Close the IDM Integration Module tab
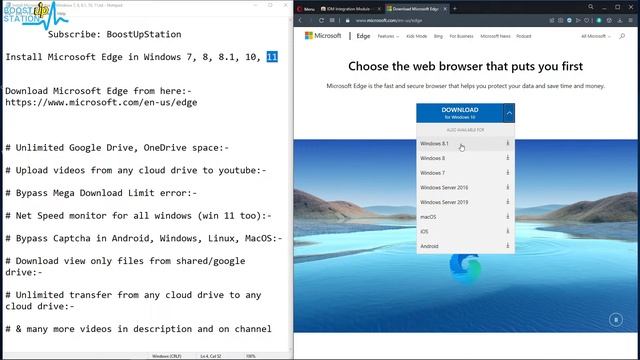 (x=379, y=9)
